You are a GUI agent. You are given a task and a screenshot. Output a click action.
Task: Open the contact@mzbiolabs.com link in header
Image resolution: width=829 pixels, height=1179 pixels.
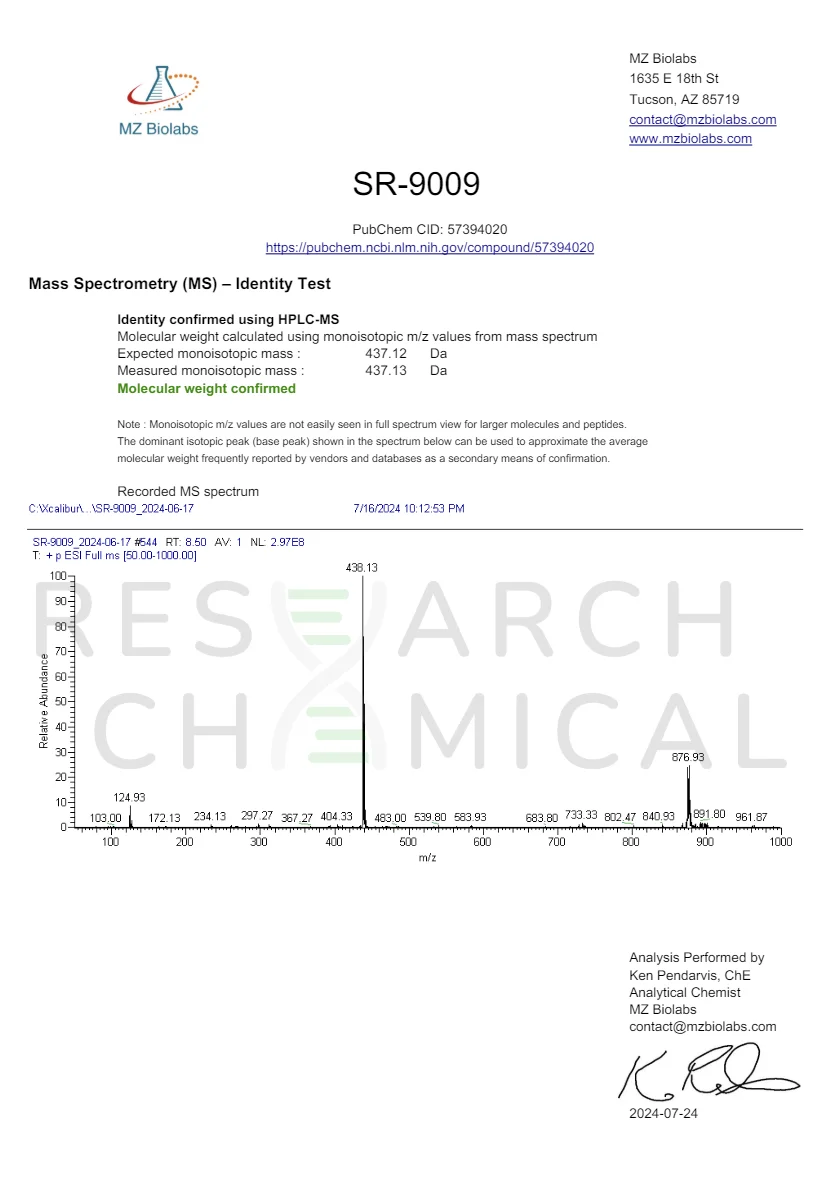coord(702,120)
